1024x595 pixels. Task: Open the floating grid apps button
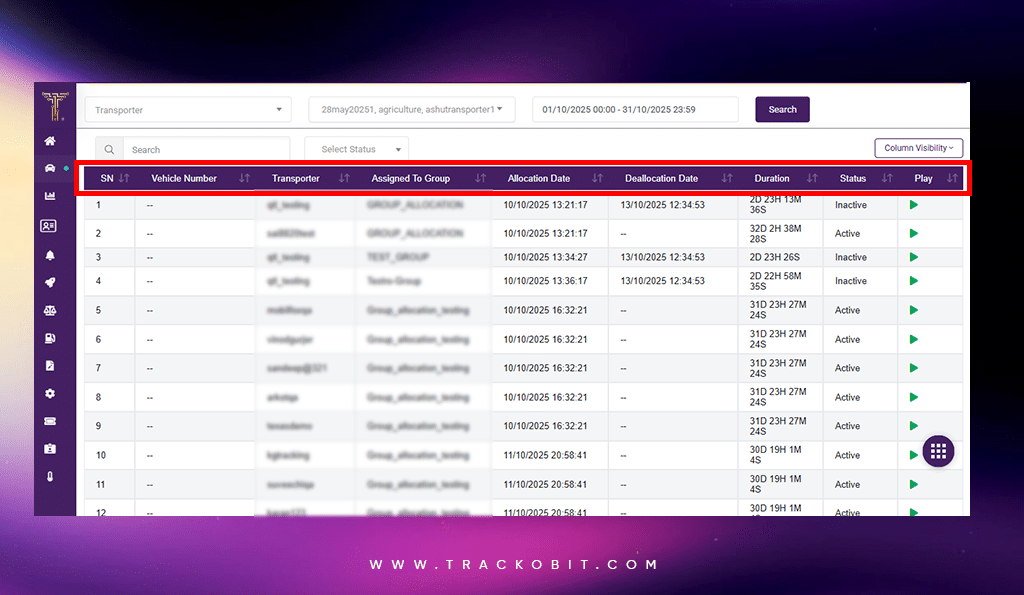(938, 451)
